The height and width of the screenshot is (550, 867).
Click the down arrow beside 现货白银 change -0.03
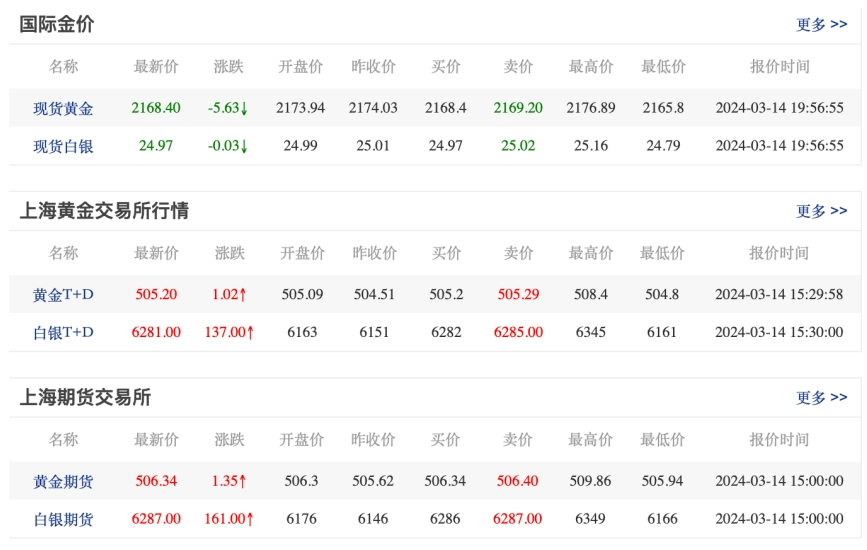pyautogui.click(x=244, y=146)
